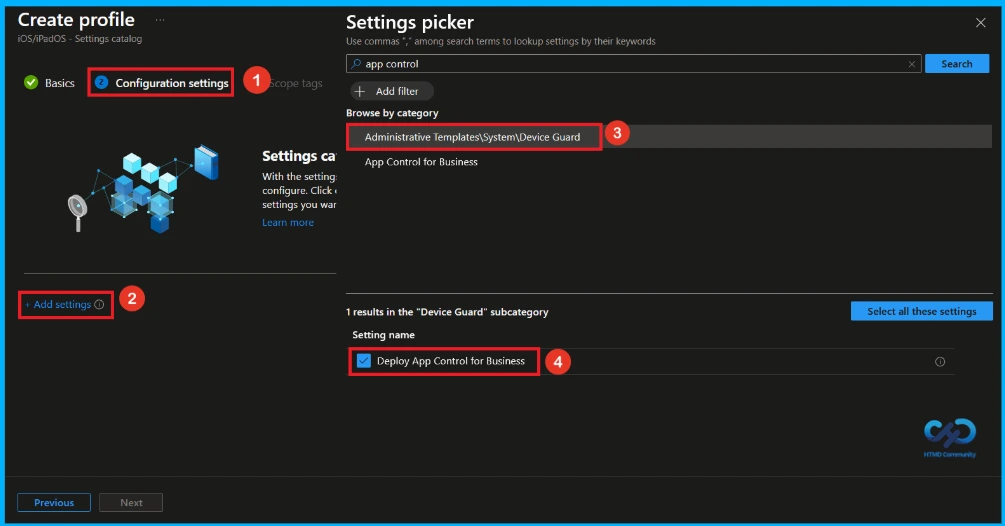Click the results in Device Guard subcategory text
The image size is (1005, 526).
(447, 312)
